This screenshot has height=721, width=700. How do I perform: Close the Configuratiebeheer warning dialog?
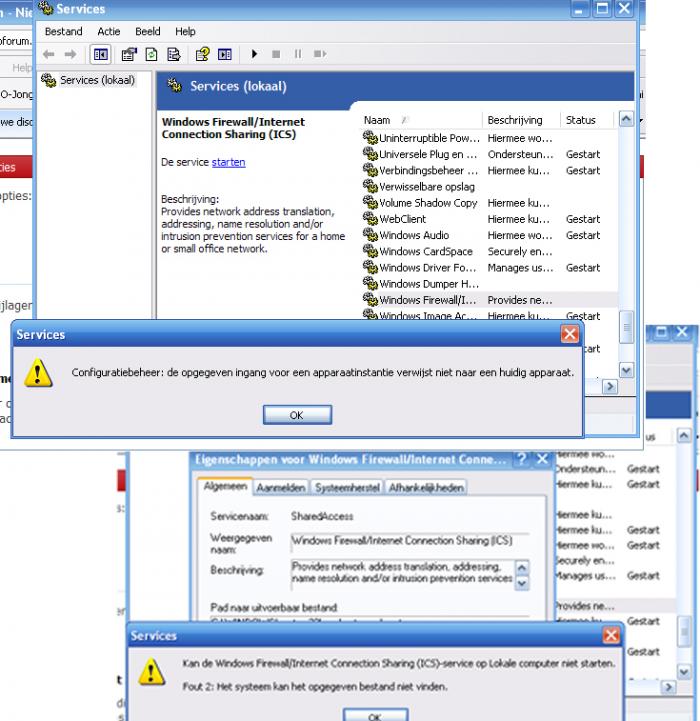click(x=569, y=334)
